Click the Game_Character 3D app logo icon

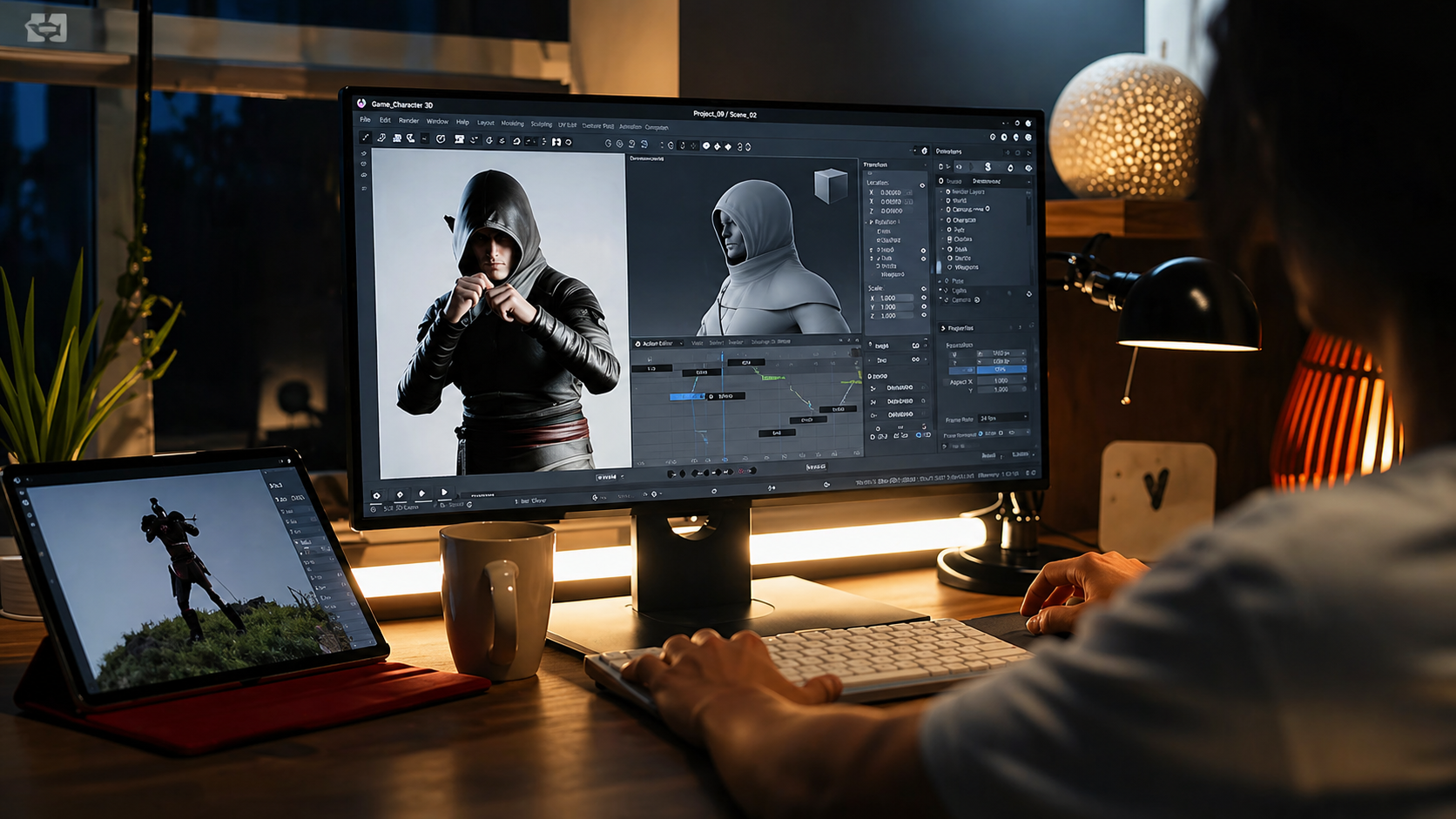(361, 104)
